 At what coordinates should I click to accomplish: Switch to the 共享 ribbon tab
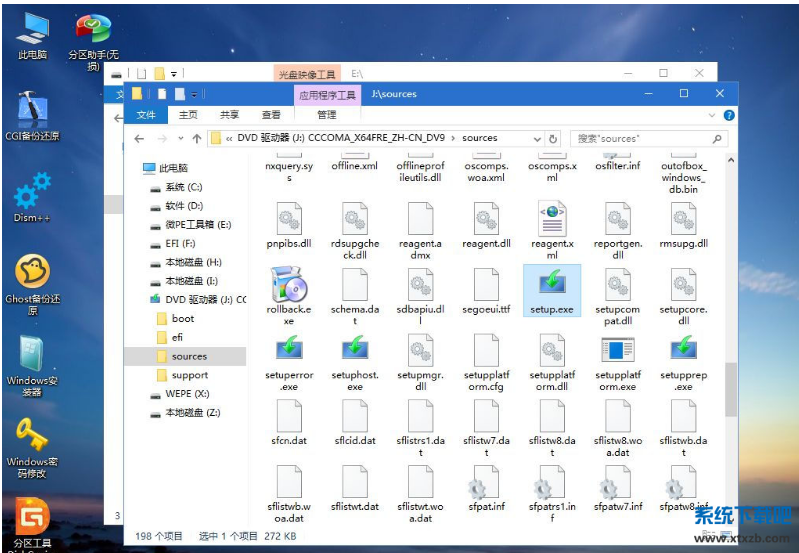coord(229,115)
